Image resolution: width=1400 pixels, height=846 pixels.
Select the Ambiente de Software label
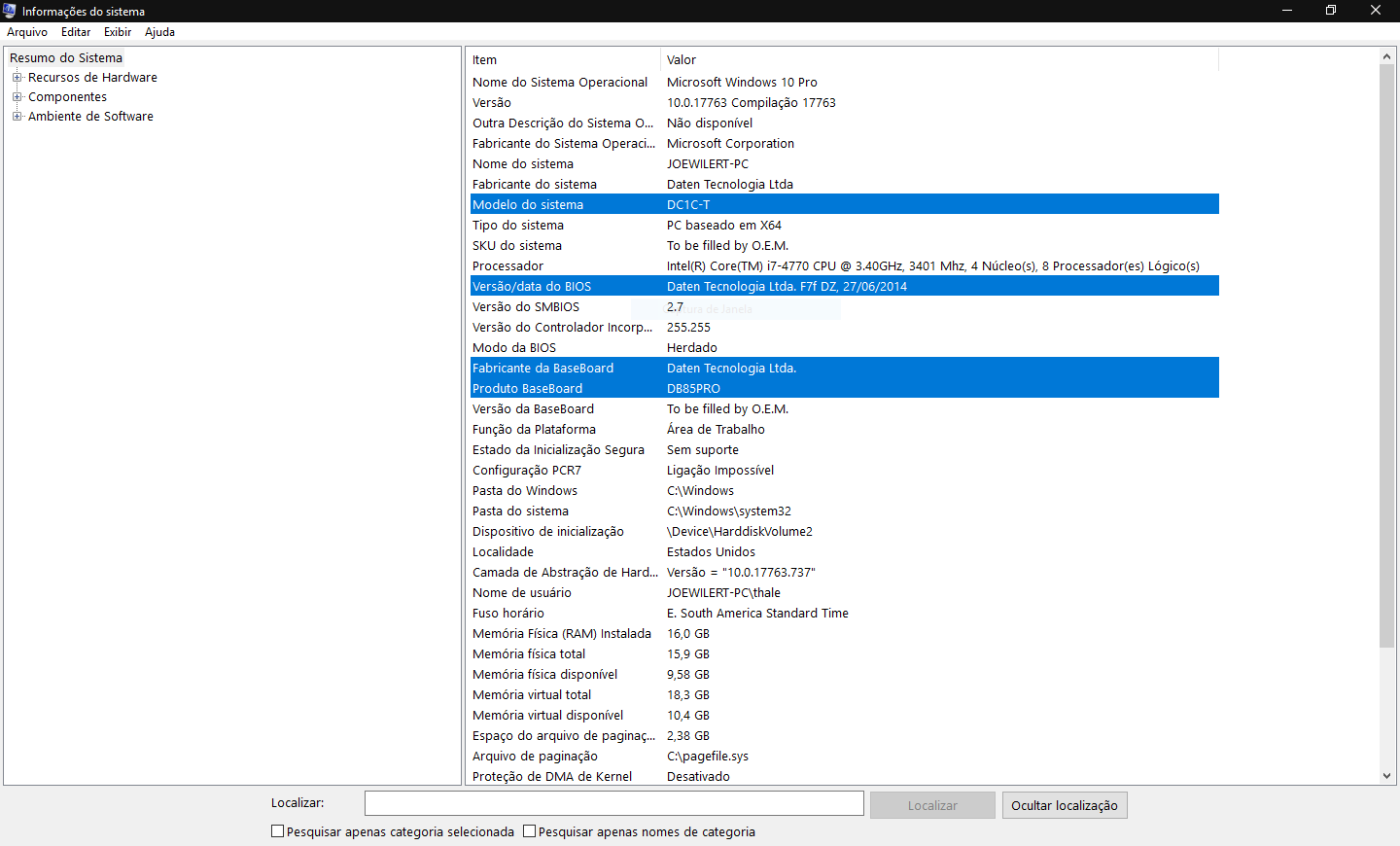point(90,117)
